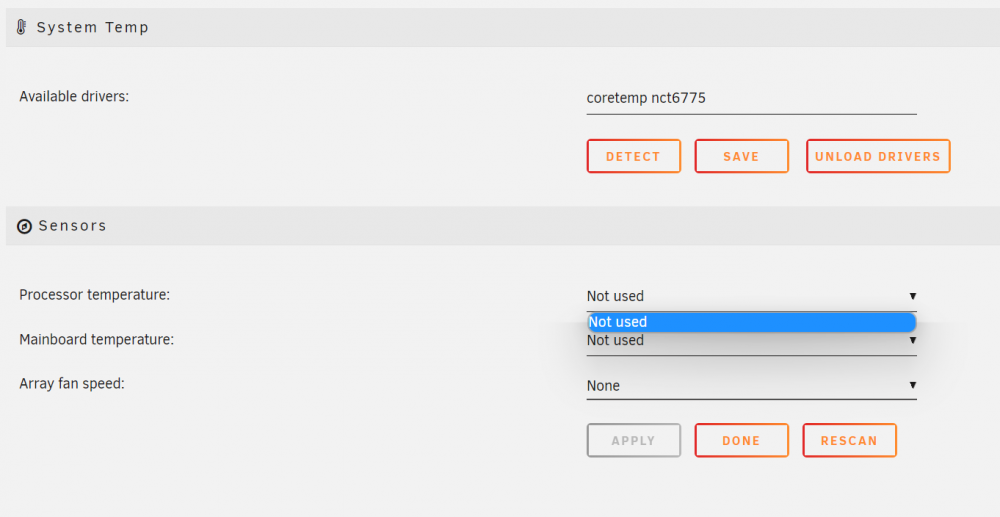Click the 'Mainboard temperature:' label
1000x517 pixels.
[x=96, y=340]
